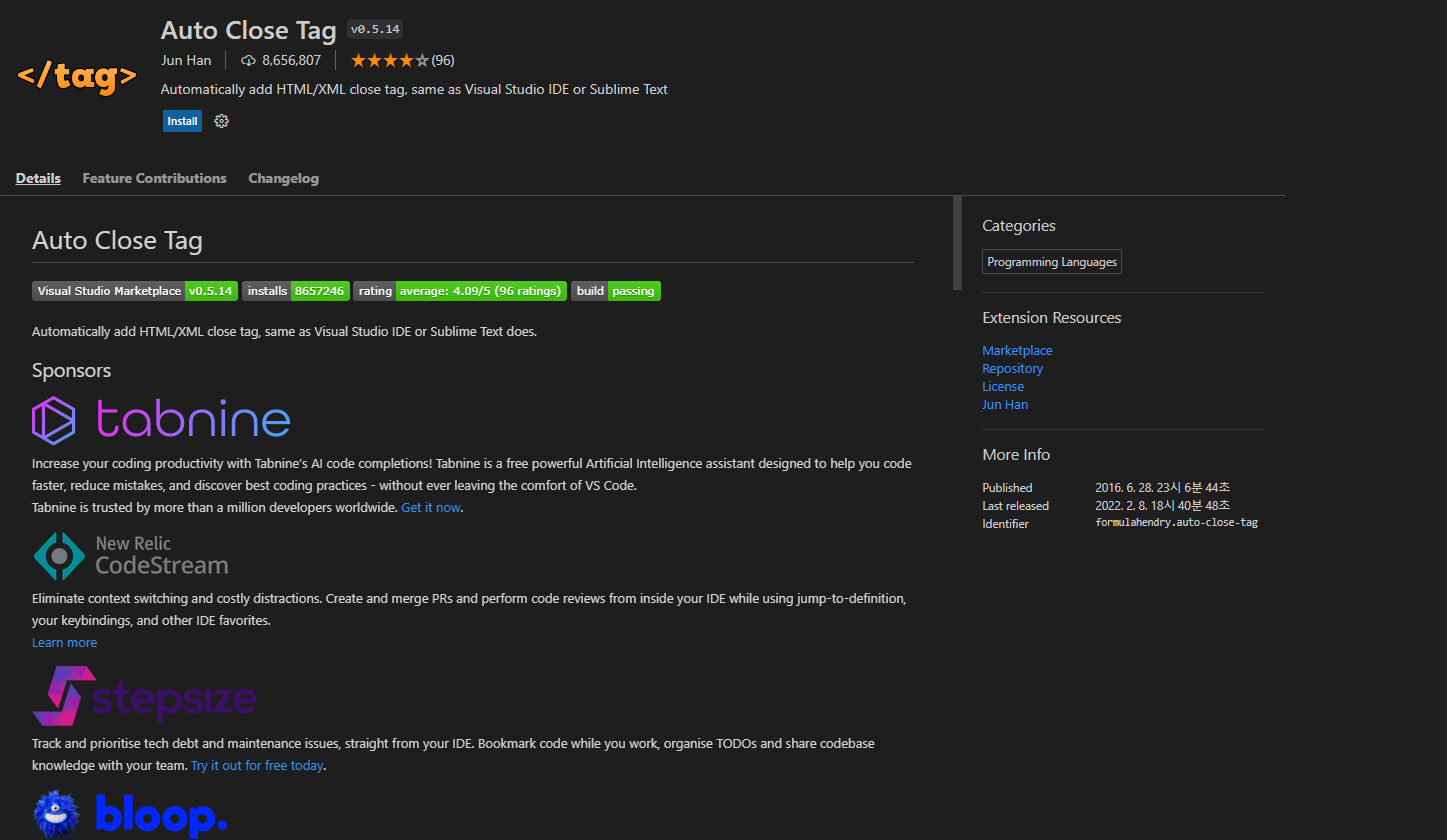Image resolution: width=1447 pixels, height=840 pixels.
Task: Install the Auto Close Tag extension
Action: pos(182,121)
